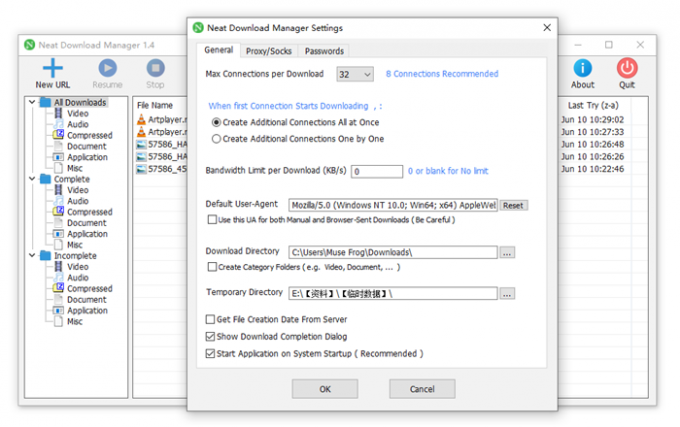This screenshot has width=680, height=427.
Task: Toggle Show Download Completion Dialog checkbox
Action: 210,337
